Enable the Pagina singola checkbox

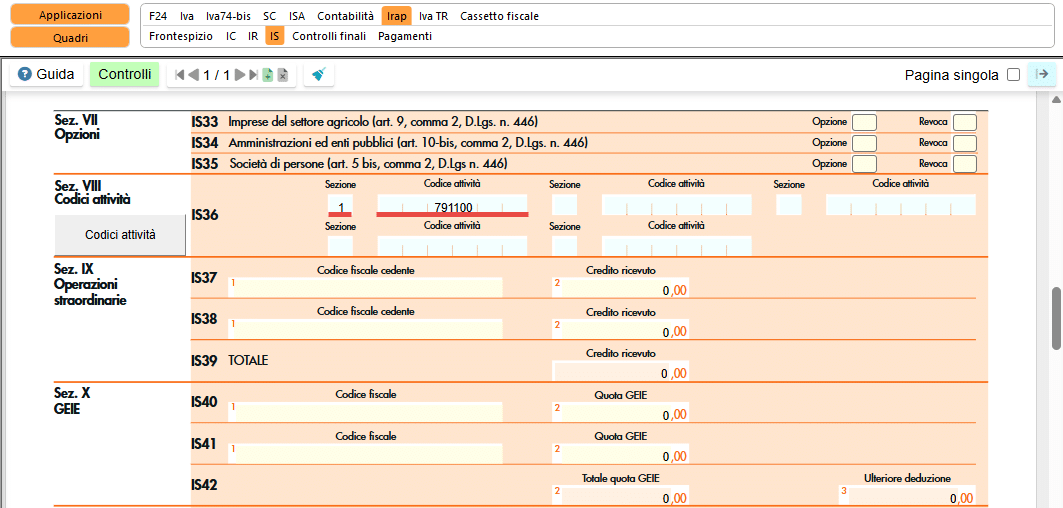tap(1014, 75)
